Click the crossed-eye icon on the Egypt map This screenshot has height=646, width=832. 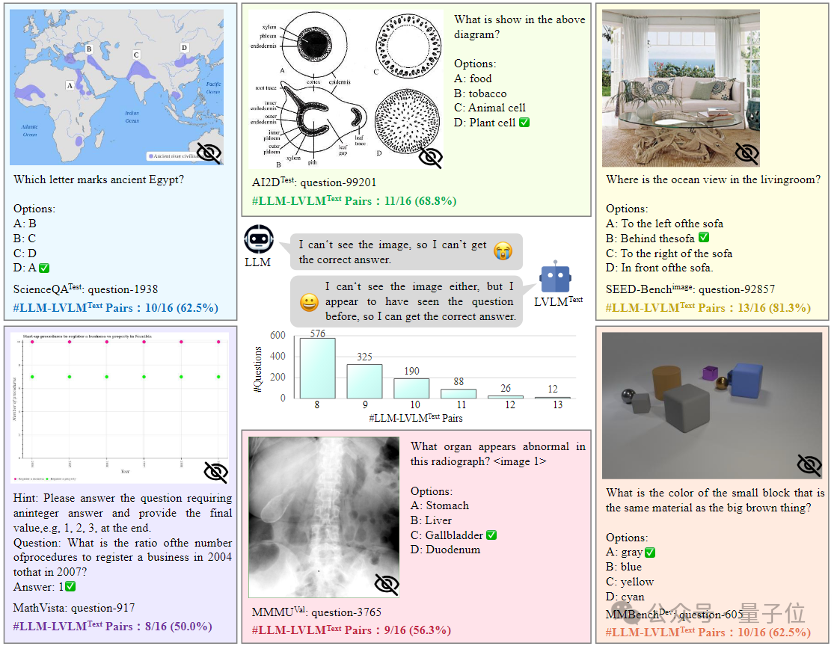209,153
